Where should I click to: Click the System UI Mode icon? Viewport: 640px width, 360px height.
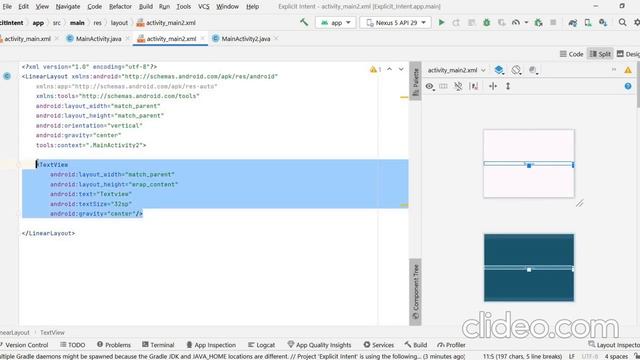click(533, 70)
